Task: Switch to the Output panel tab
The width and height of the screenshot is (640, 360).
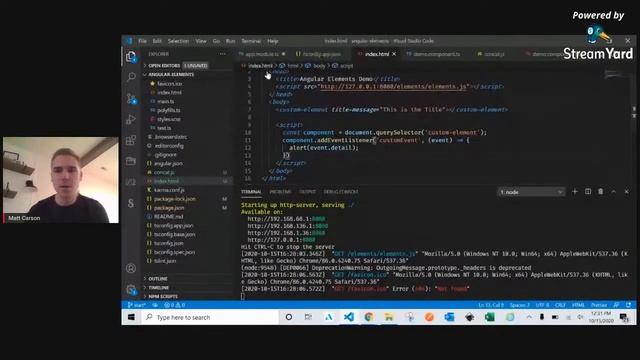Action: click(x=307, y=192)
